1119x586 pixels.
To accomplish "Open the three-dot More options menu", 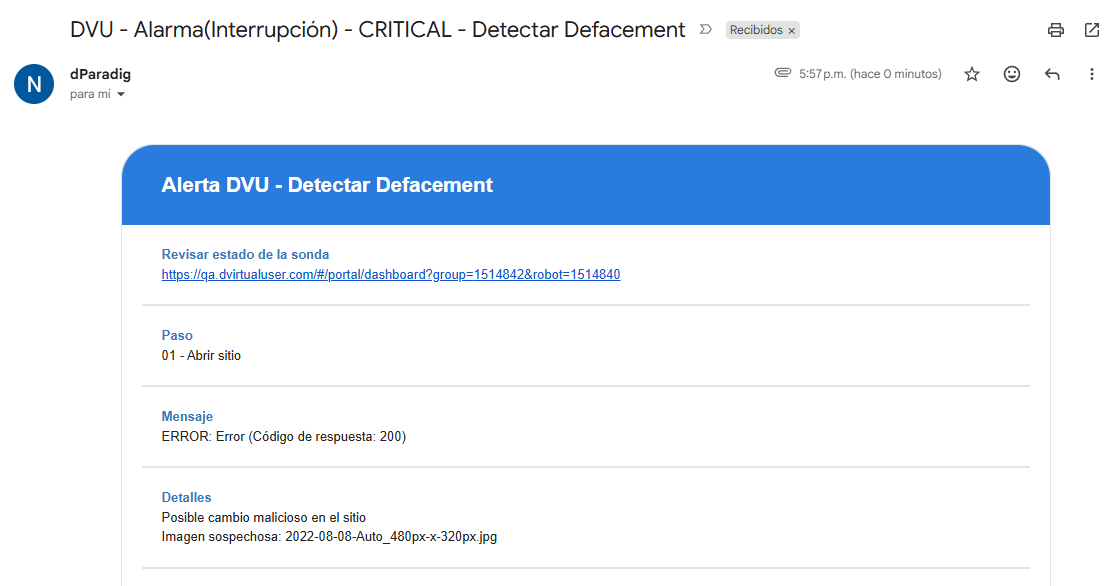I will tap(1091, 74).
